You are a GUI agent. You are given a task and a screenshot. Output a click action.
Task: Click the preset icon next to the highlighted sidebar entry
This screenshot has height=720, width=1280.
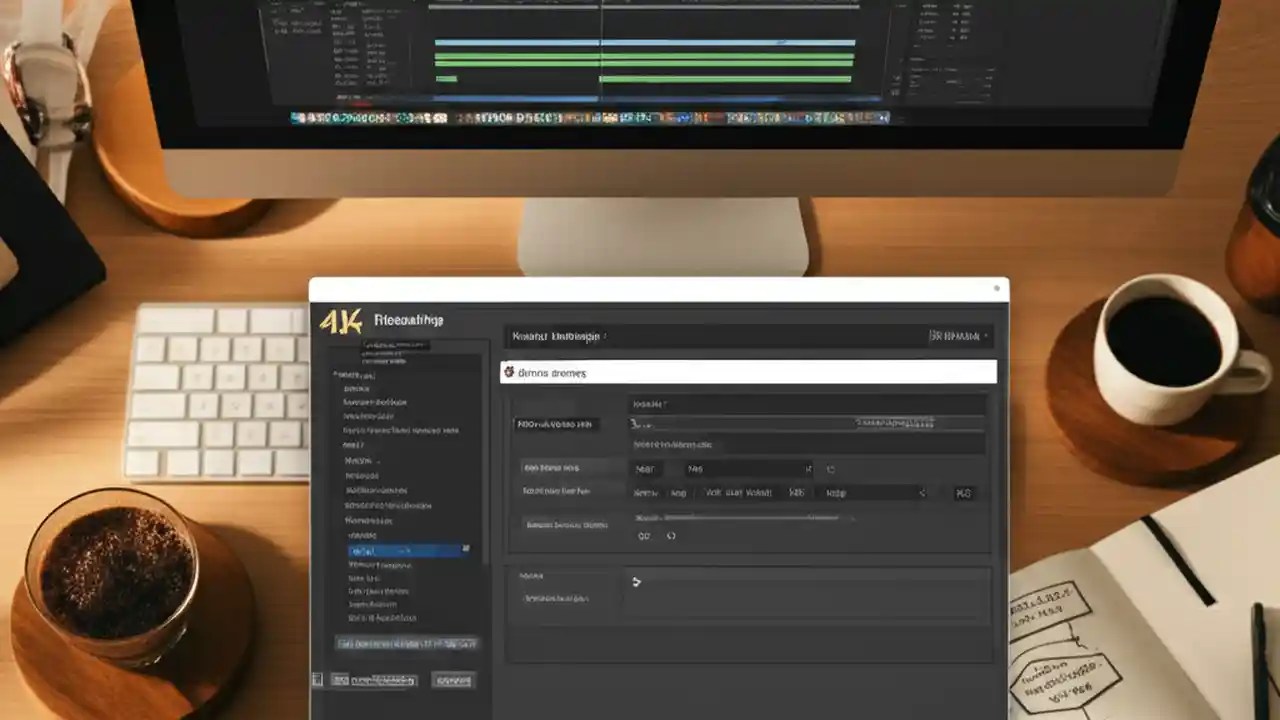click(x=465, y=549)
